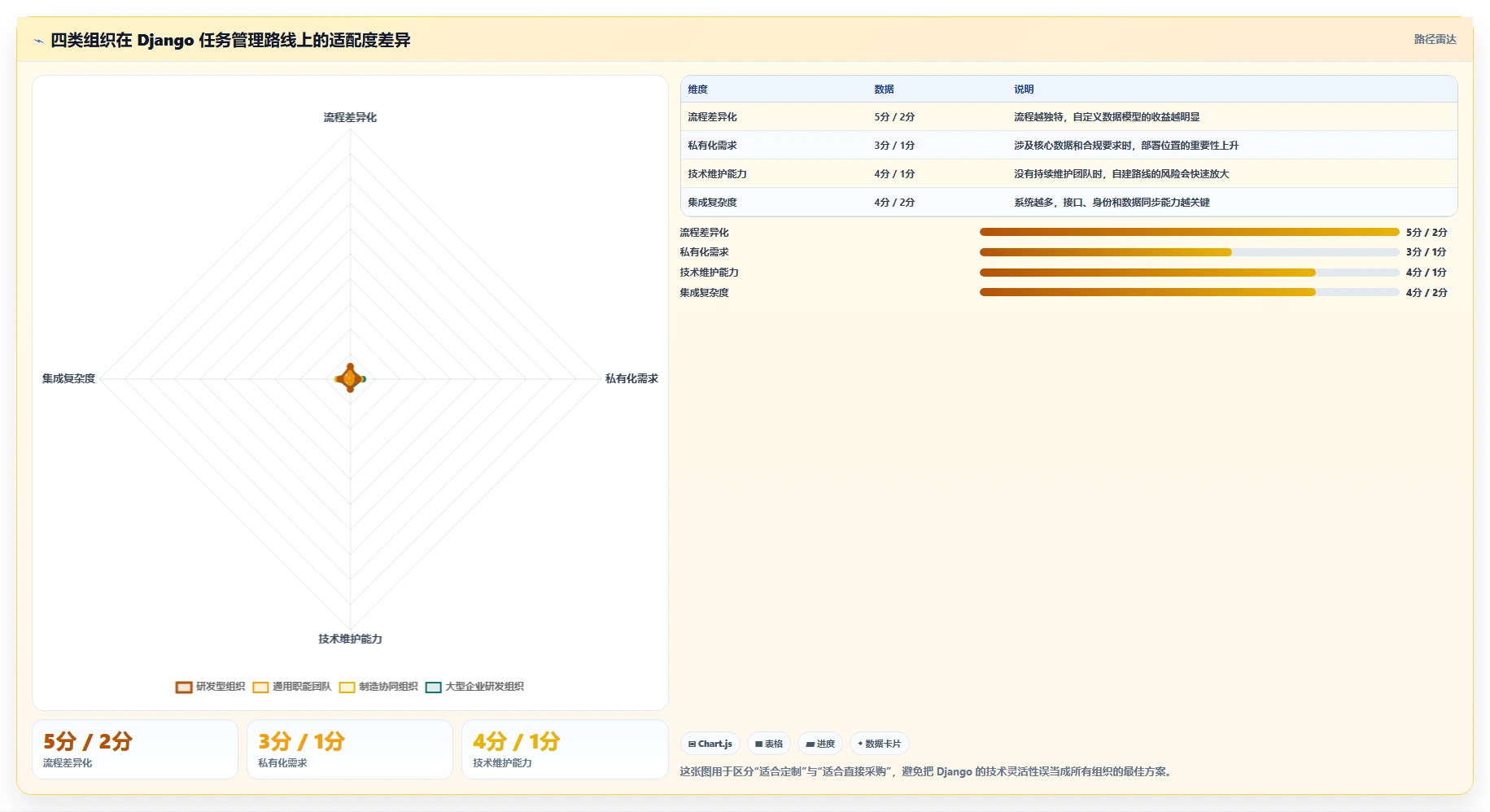
Task: Click table value 5分 / 2分
Action: point(894,117)
